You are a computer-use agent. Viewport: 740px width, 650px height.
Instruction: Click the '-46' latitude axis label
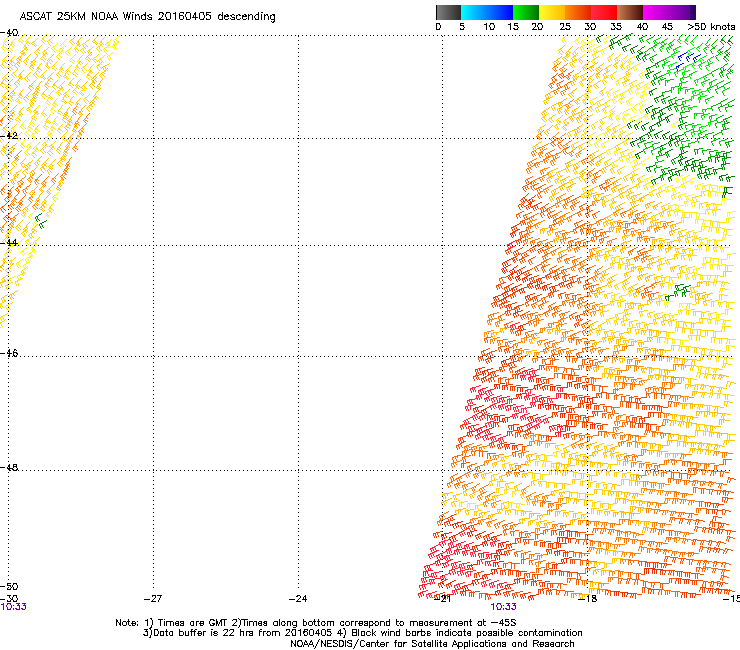[x=9, y=353]
